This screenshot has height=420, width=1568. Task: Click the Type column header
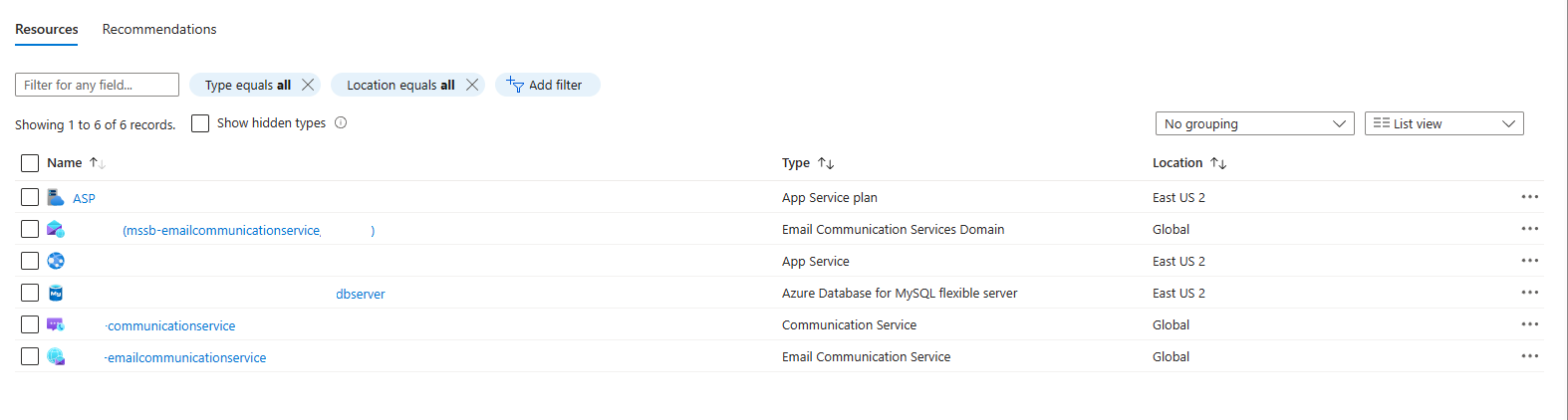tap(796, 162)
